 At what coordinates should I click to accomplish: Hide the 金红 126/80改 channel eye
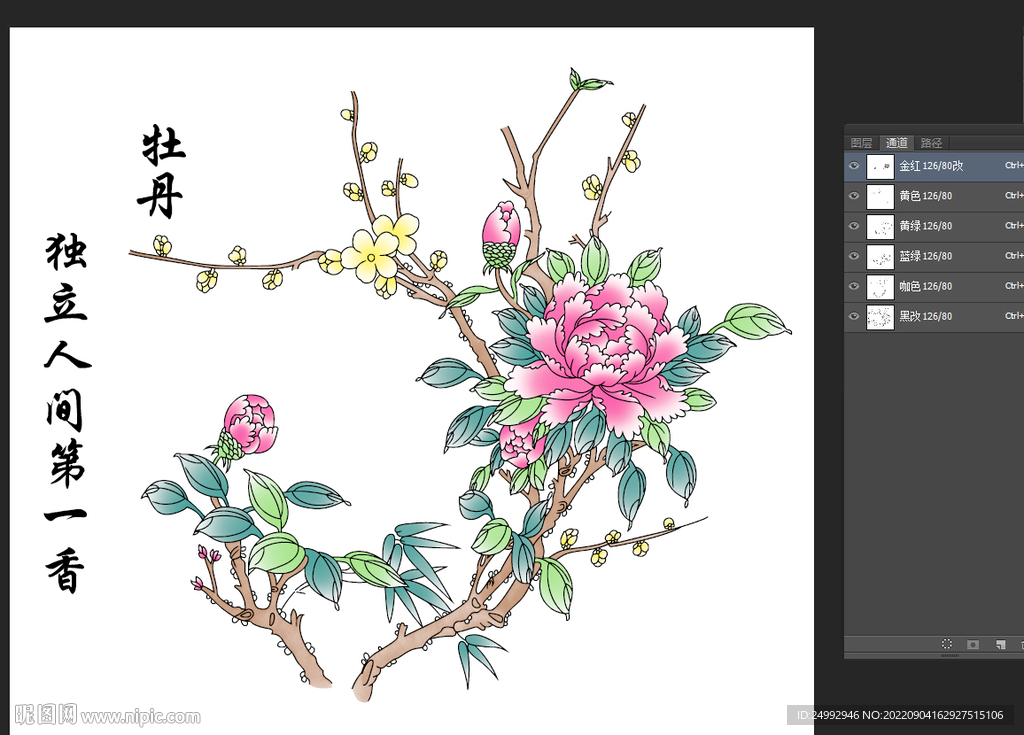854,166
